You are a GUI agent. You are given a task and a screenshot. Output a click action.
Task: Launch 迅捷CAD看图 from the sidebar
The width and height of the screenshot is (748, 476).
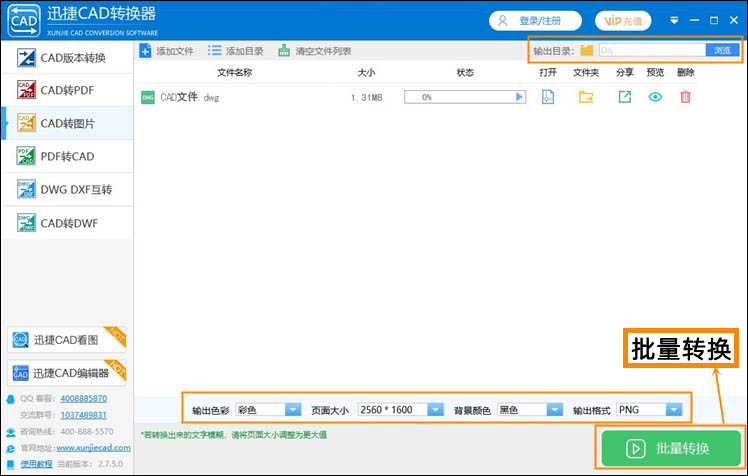(66, 340)
